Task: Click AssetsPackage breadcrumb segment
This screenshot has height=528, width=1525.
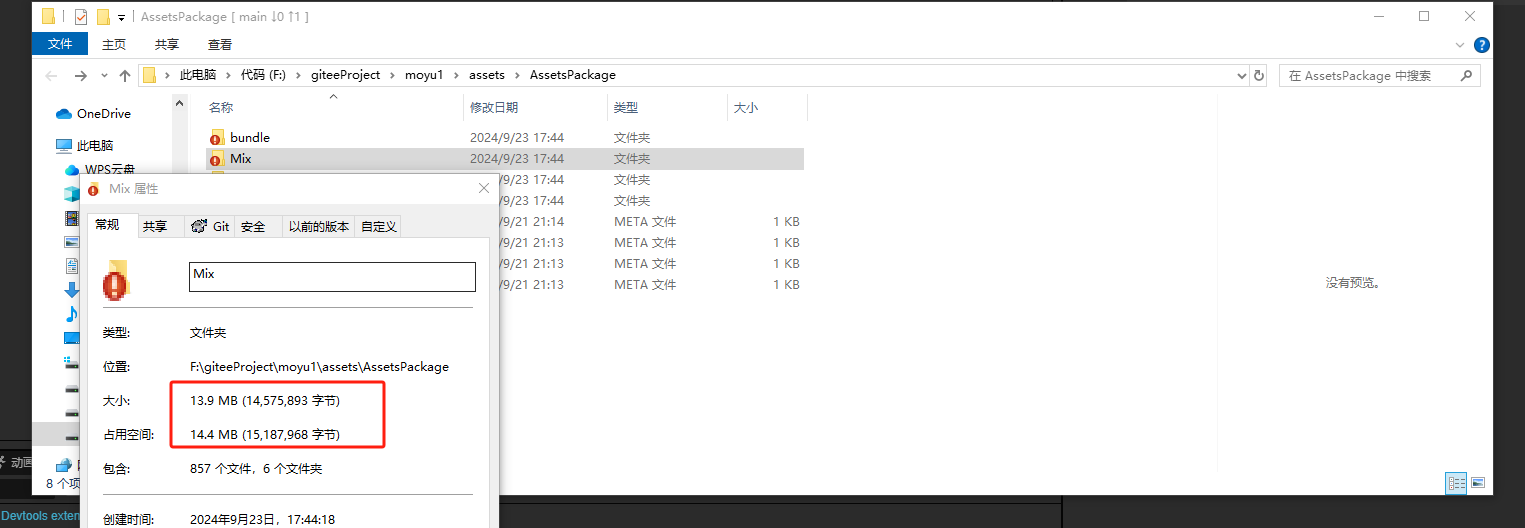Action: (x=572, y=75)
